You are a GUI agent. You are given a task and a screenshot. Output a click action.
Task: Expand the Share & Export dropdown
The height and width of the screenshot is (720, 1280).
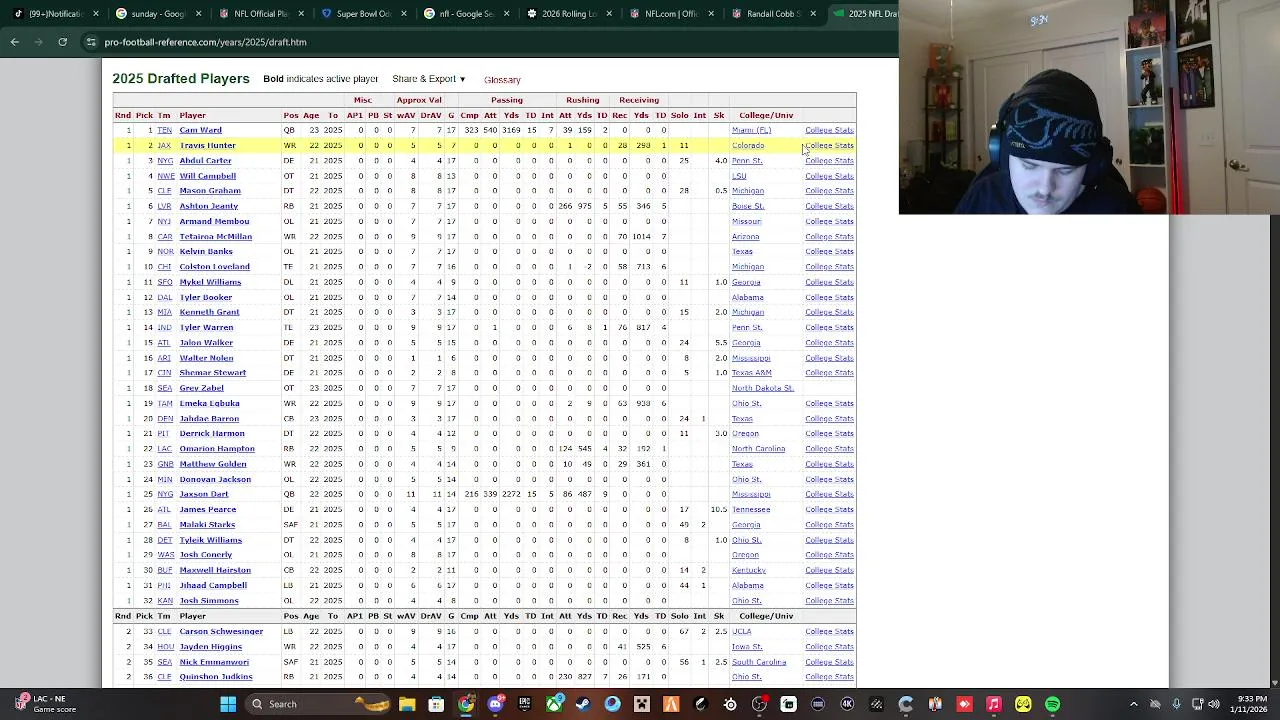click(x=429, y=79)
